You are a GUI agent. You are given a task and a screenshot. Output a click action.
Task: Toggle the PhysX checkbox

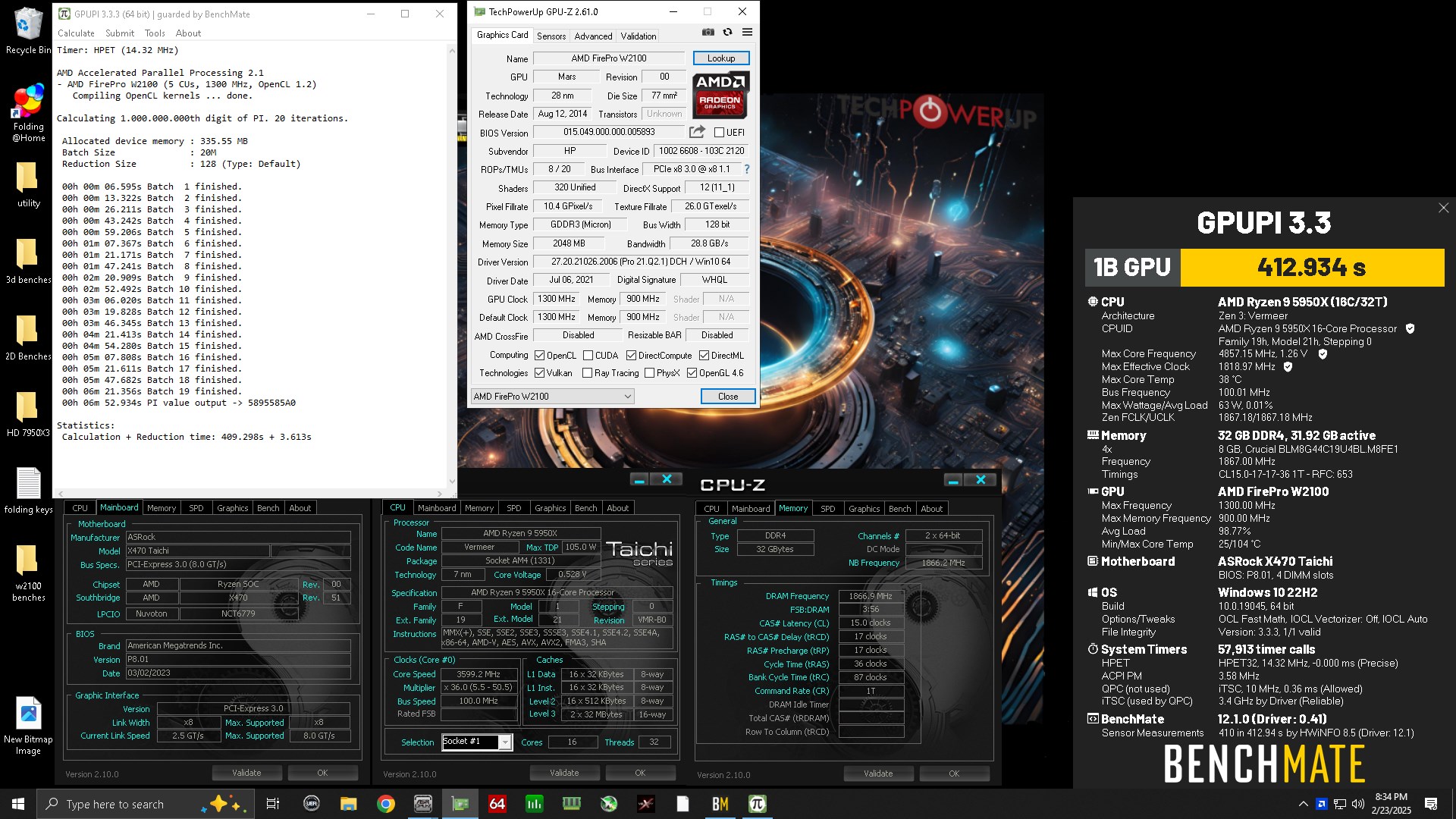[649, 372]
